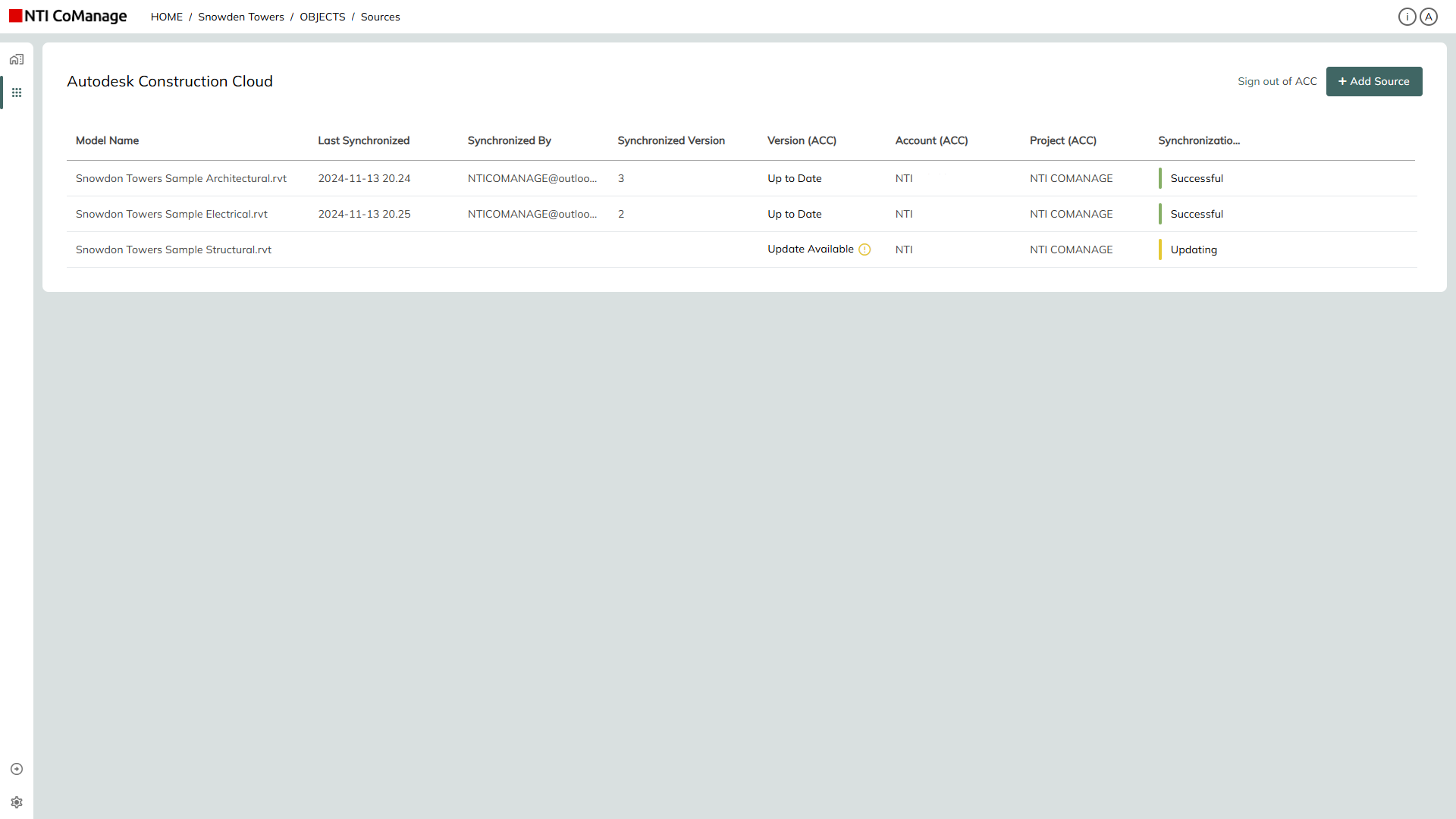
Task: Click NTI COMANAGE project in Architectural row
Action: click(x=1072, y=178)
